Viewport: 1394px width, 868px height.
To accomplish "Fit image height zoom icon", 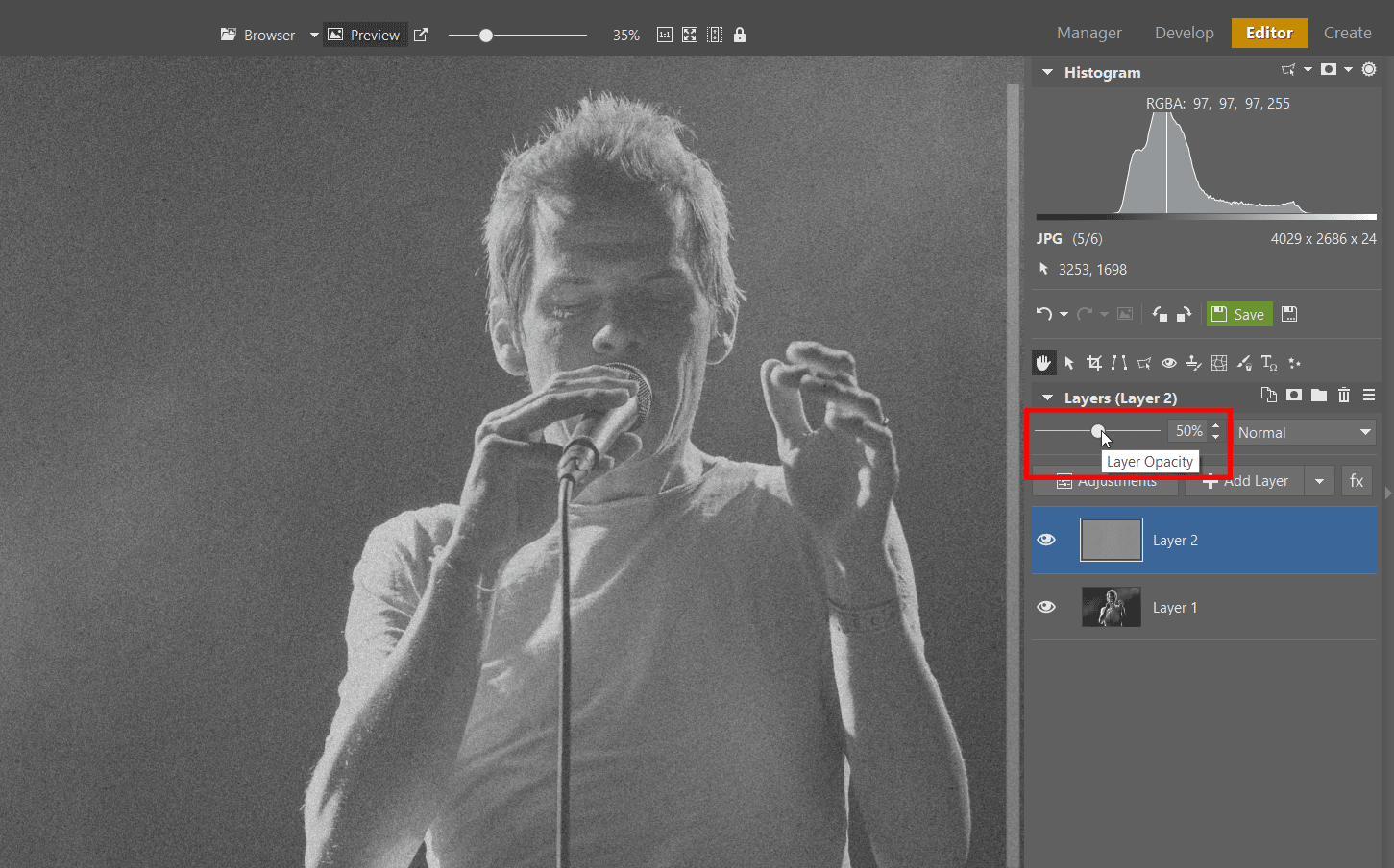I will [x=715, y=35].
